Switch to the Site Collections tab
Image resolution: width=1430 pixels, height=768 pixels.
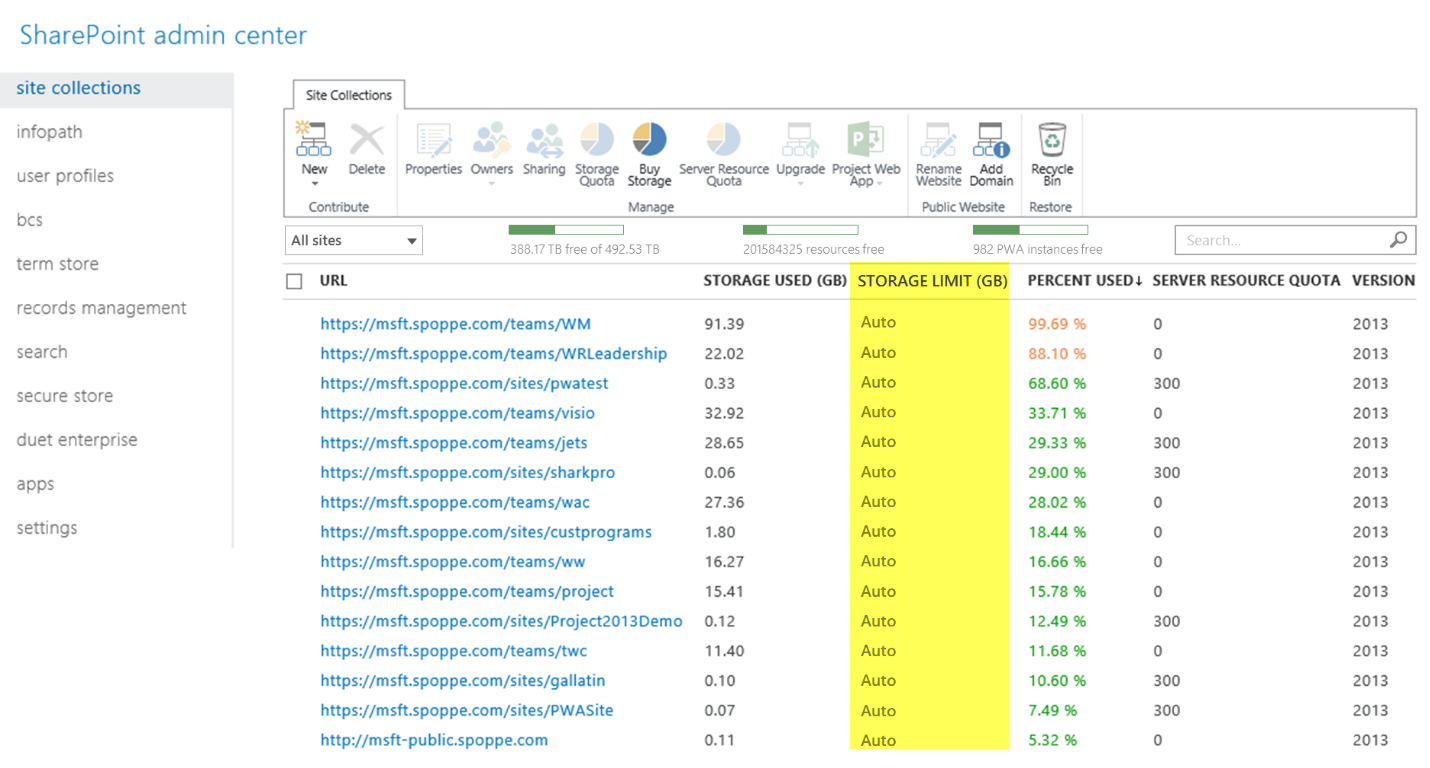(x=347, y=95)
